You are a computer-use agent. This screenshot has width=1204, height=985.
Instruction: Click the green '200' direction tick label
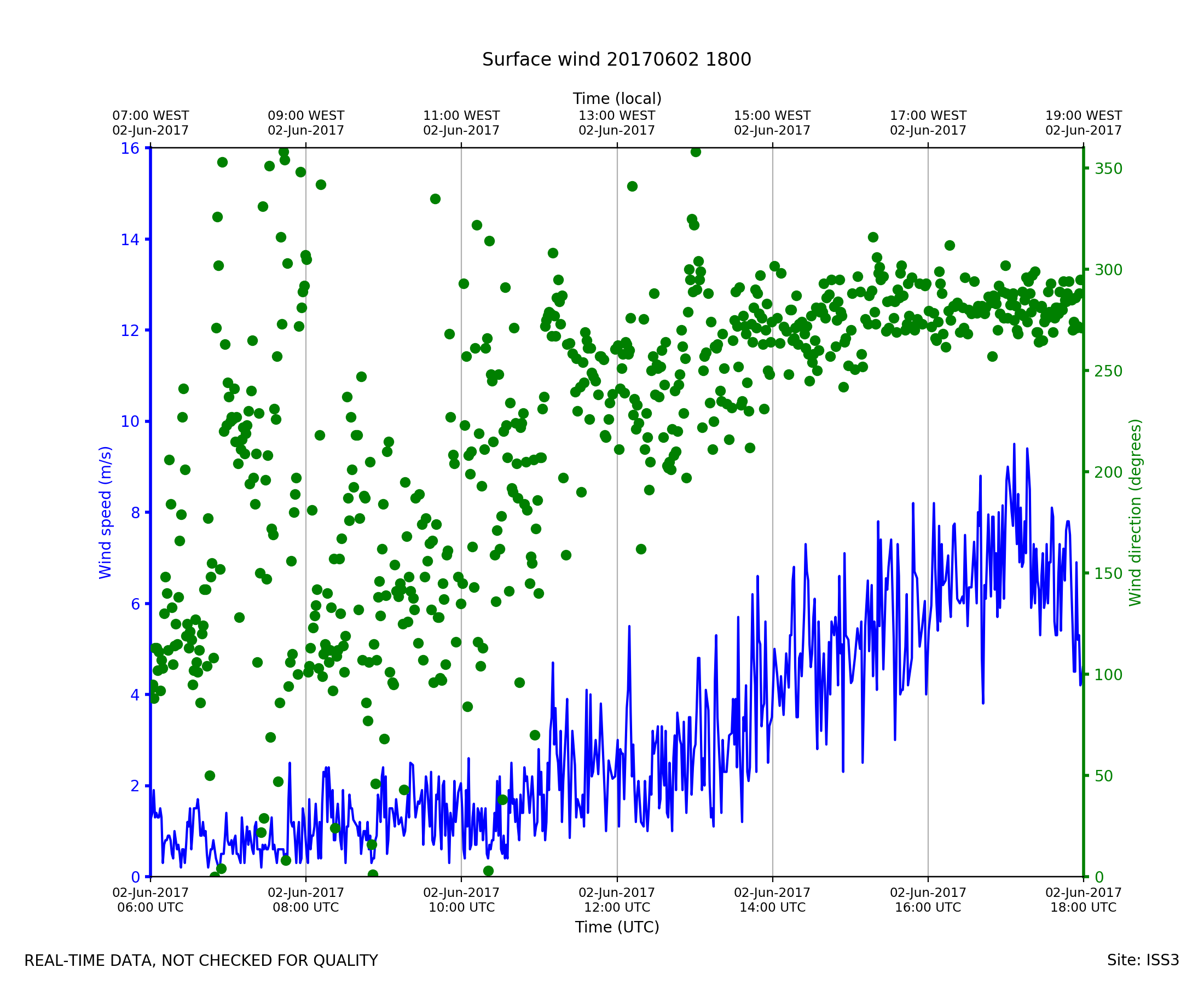pos(1108,472)
